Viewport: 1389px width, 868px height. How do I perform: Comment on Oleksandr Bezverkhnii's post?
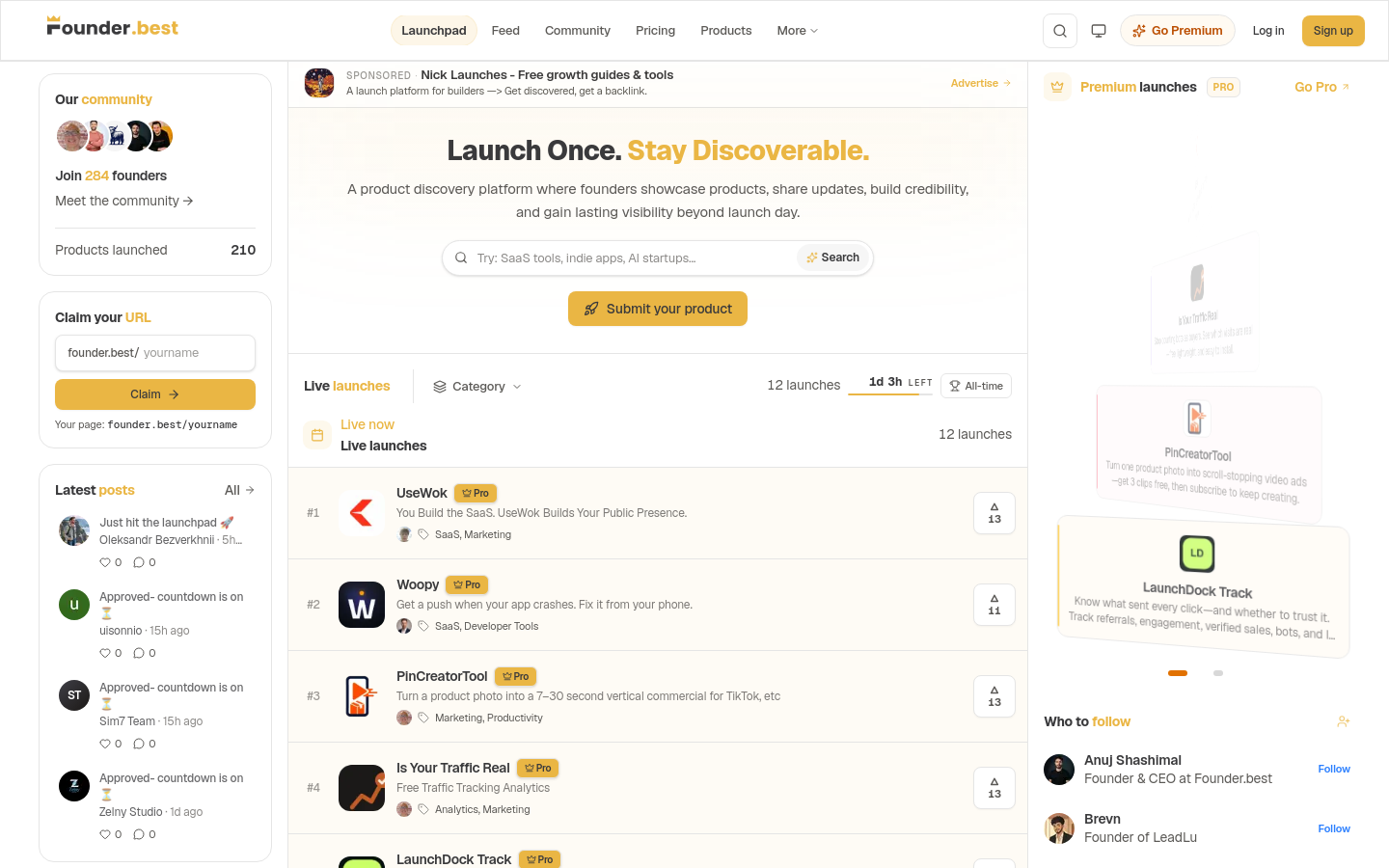point(144,562)
